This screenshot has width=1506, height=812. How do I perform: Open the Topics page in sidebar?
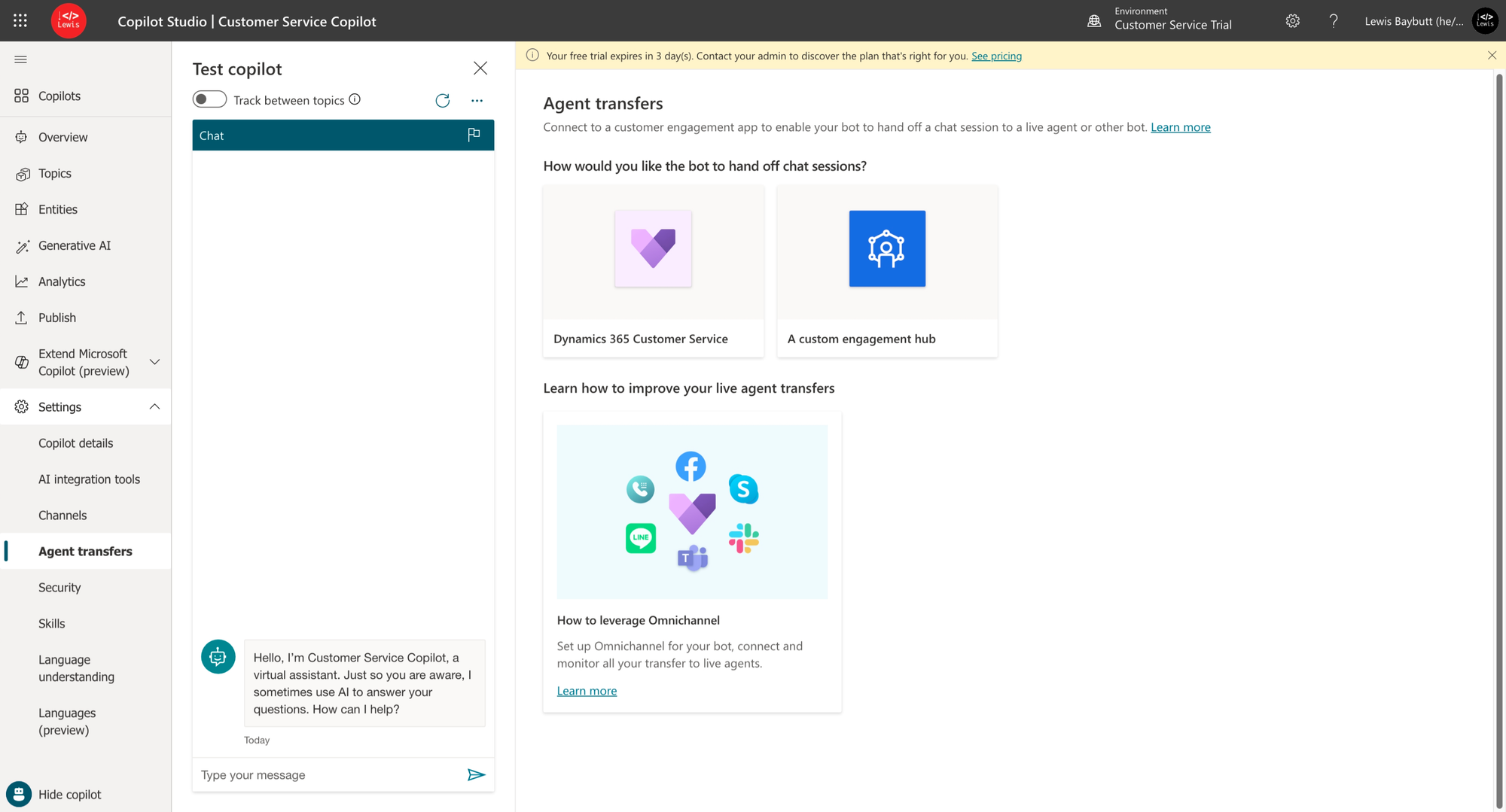point(55,173)
